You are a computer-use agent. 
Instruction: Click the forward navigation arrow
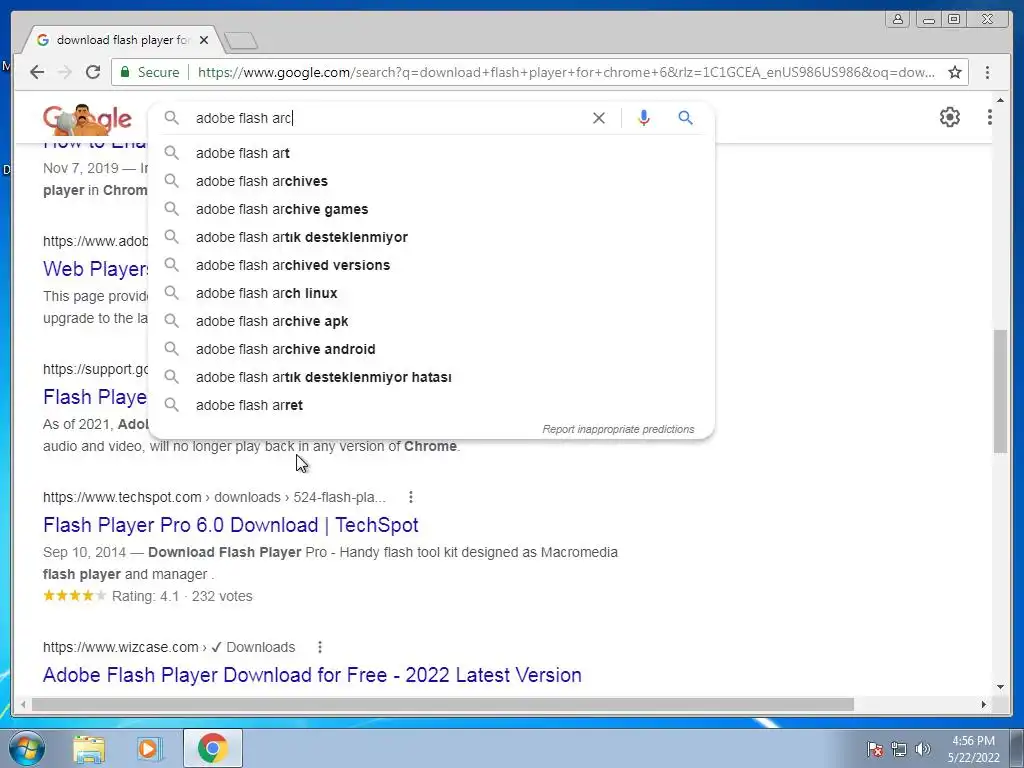[x=65, y=72]
